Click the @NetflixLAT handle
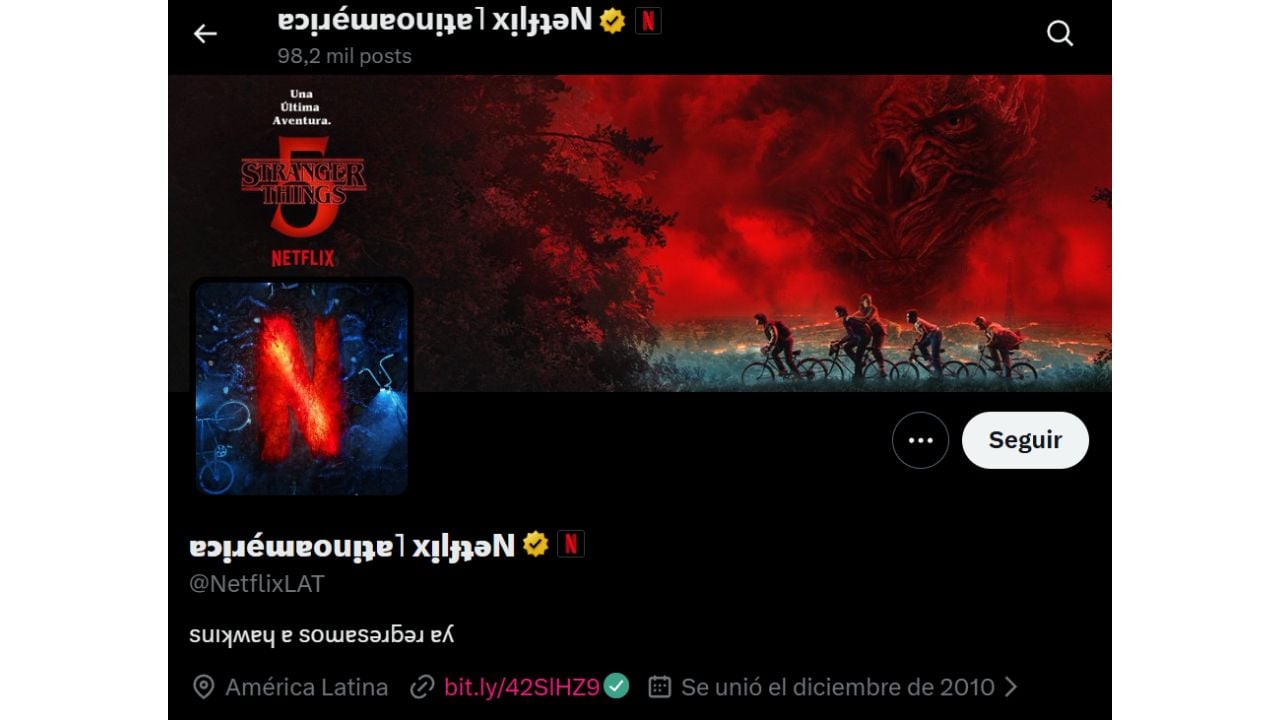 coord(257,584)
